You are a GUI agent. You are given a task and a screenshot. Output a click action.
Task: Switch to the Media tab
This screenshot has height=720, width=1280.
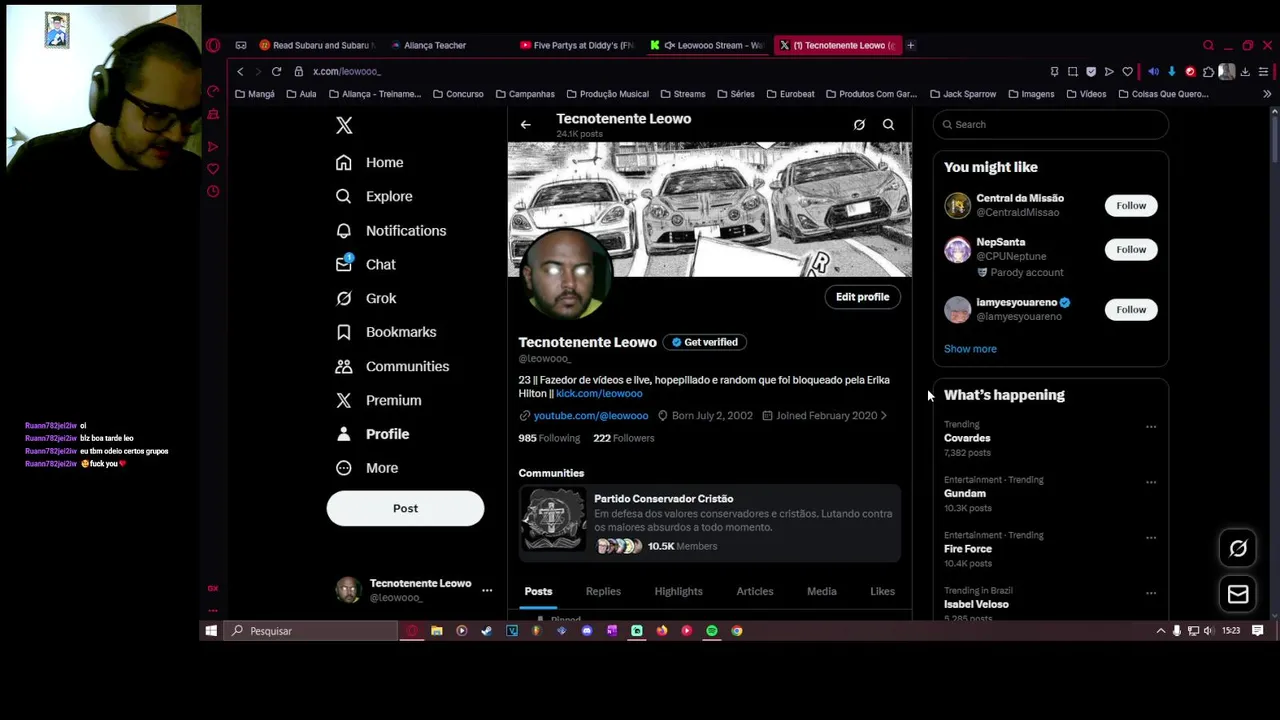pyautogui.click(x=822, y=591)
